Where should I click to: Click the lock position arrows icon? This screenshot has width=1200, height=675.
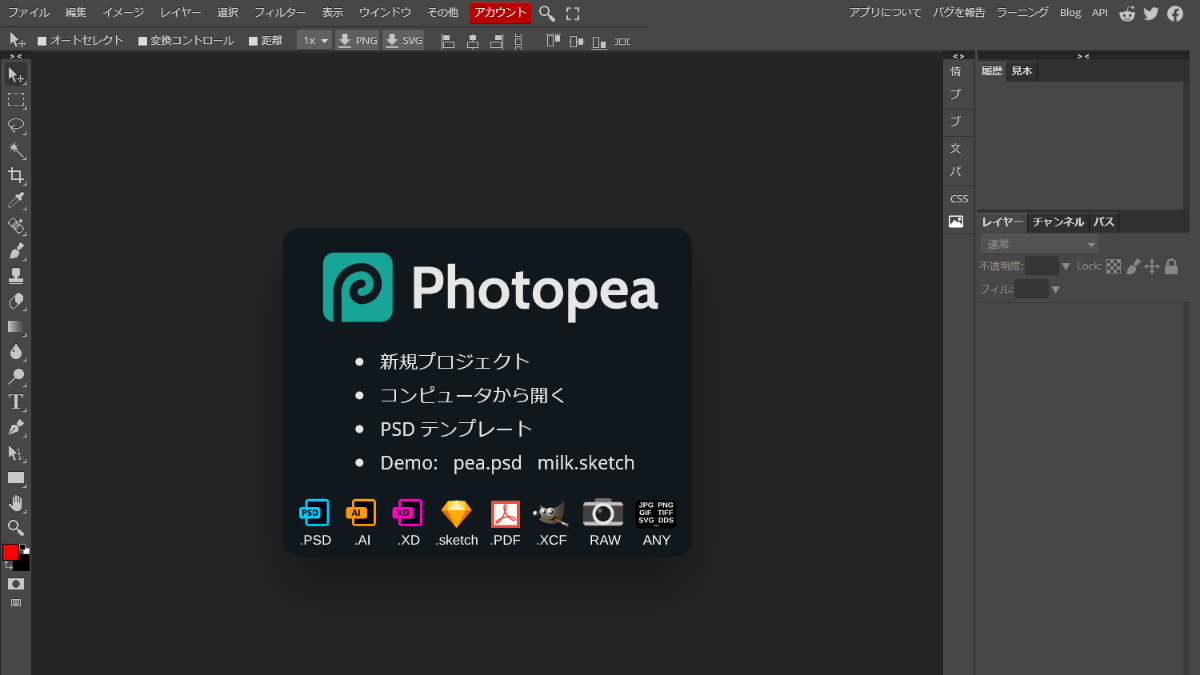[1151, 266]
